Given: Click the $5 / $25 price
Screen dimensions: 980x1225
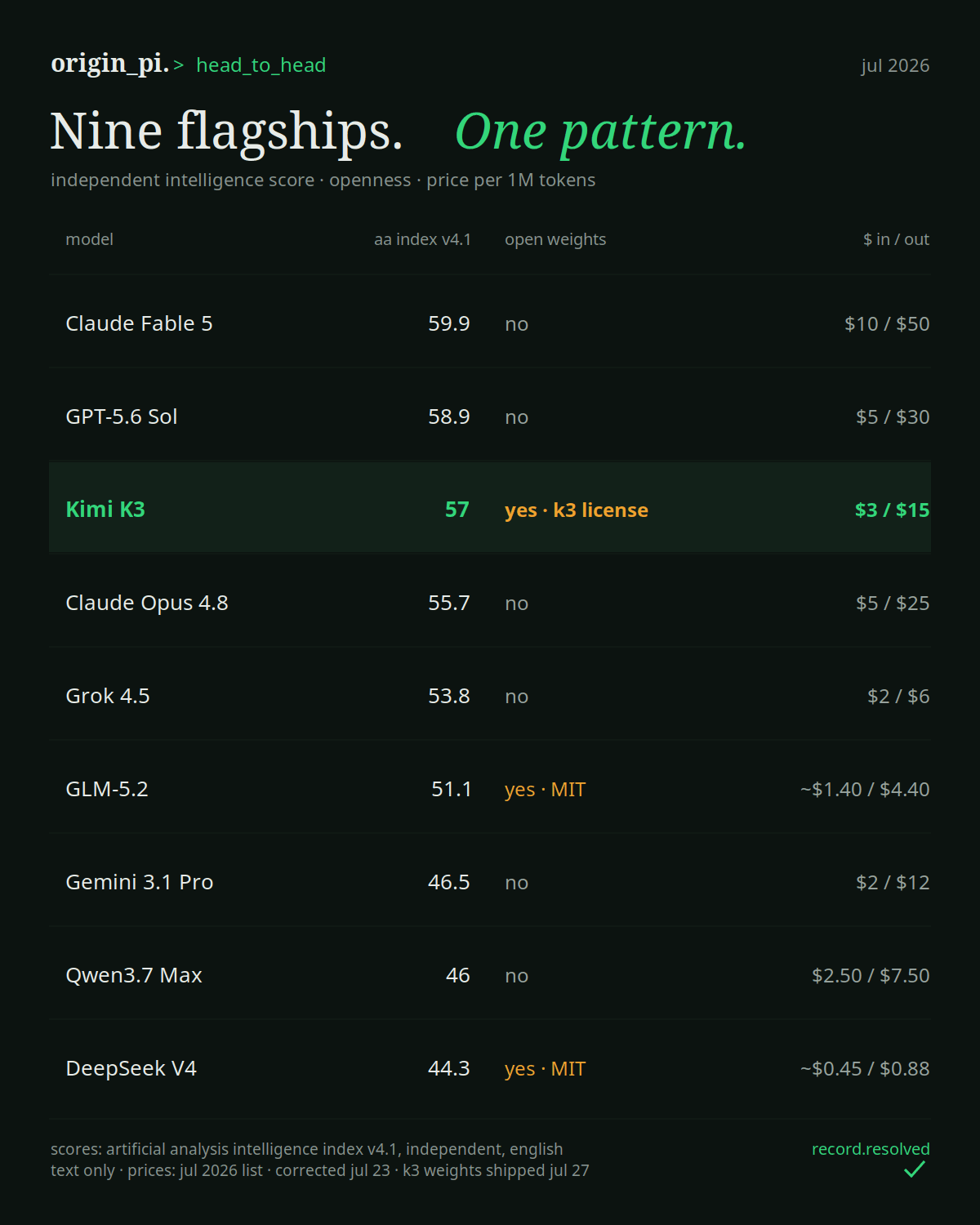Looking at the screenshot, I should 893,603.
